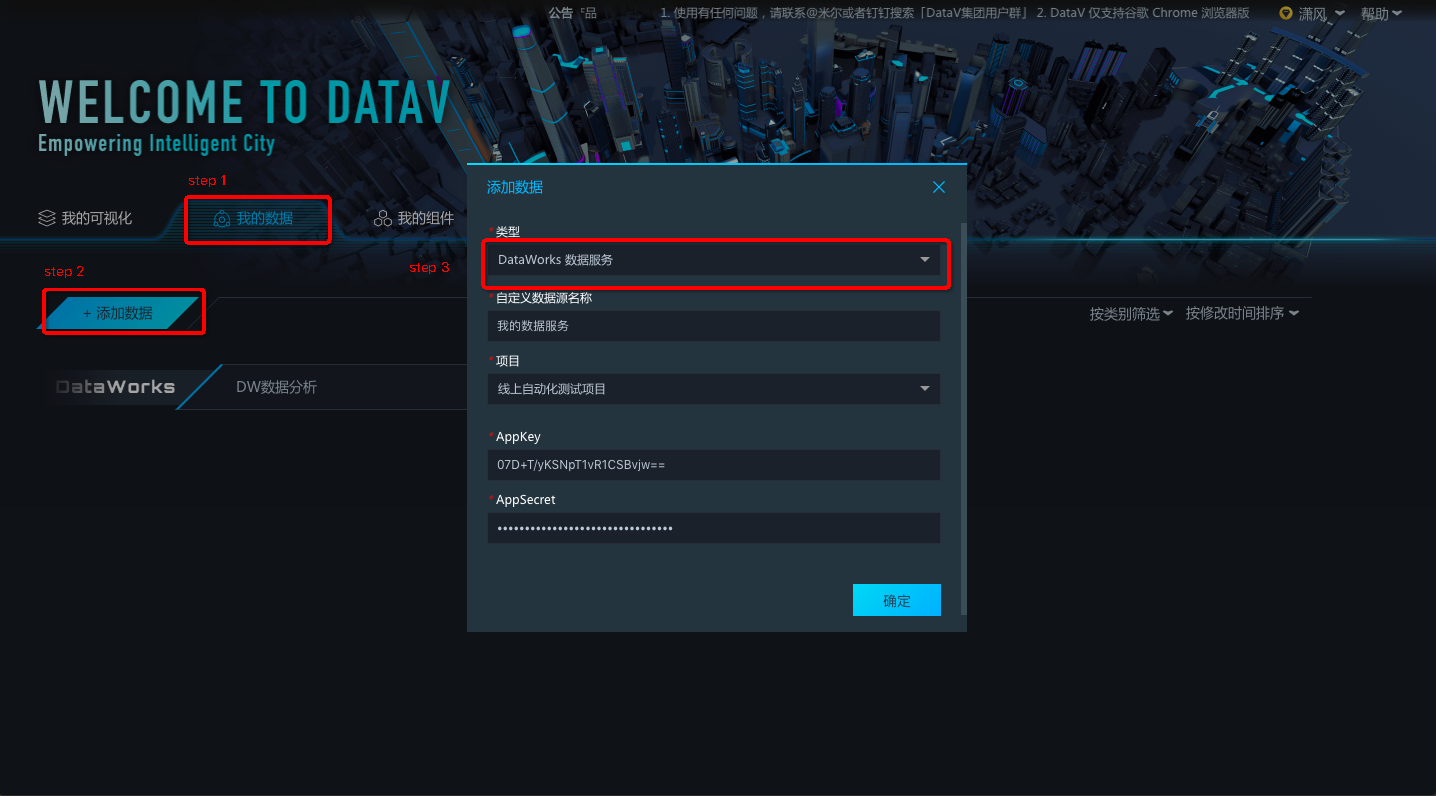The width and height of the screenshot is (1436, 796).
Task: Click the AppSecret password field
Action: tap(714, 528)
